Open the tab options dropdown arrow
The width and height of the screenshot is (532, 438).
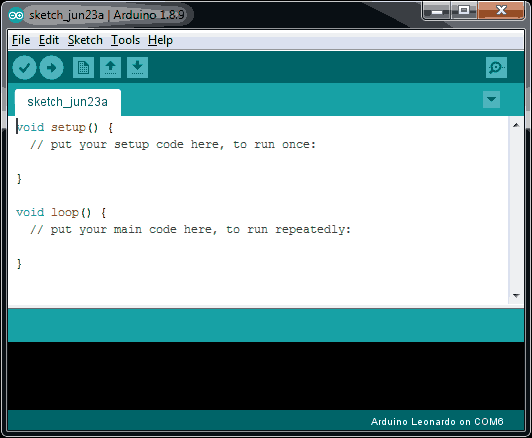(x=491, y=99)
